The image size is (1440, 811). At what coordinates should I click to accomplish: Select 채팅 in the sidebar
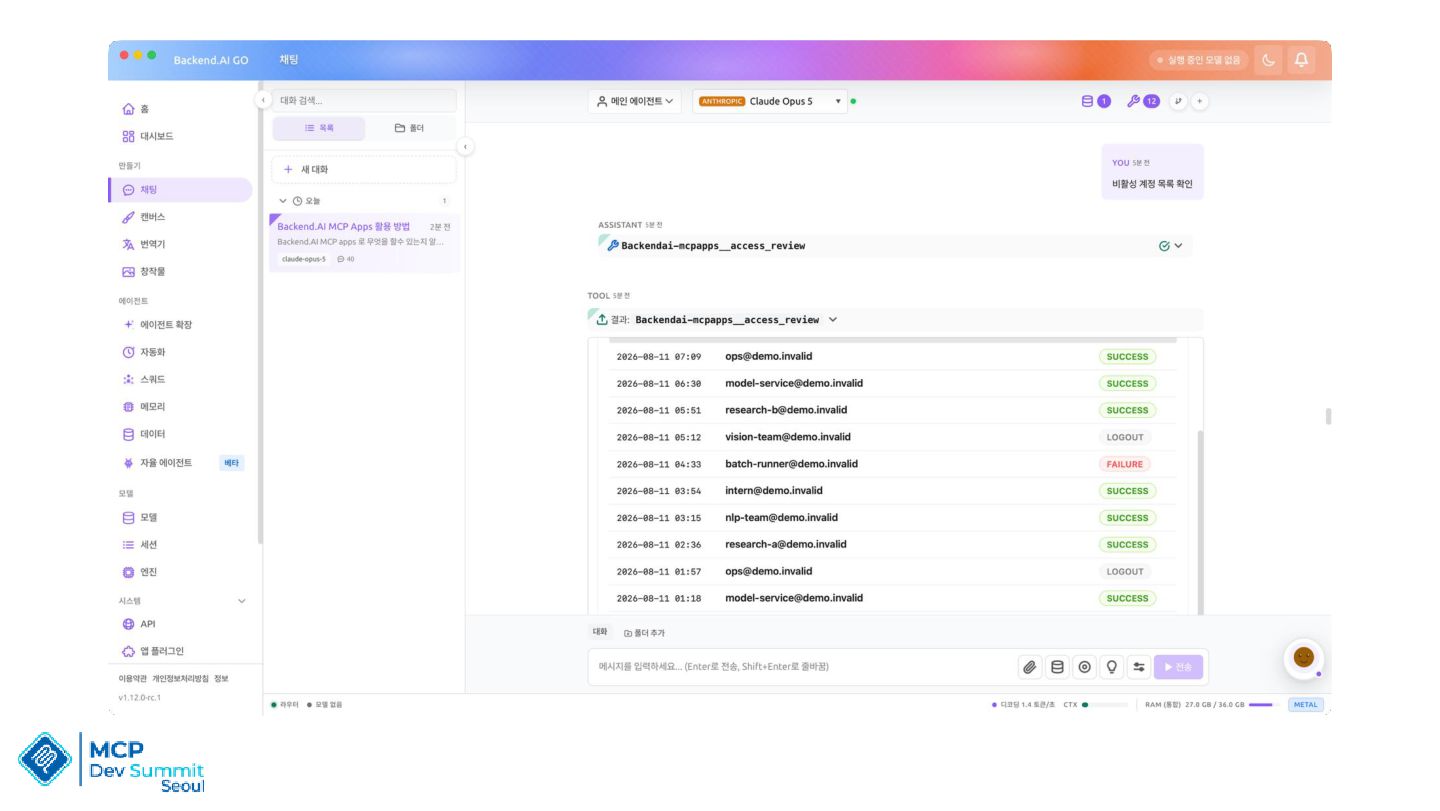(180, 190)
